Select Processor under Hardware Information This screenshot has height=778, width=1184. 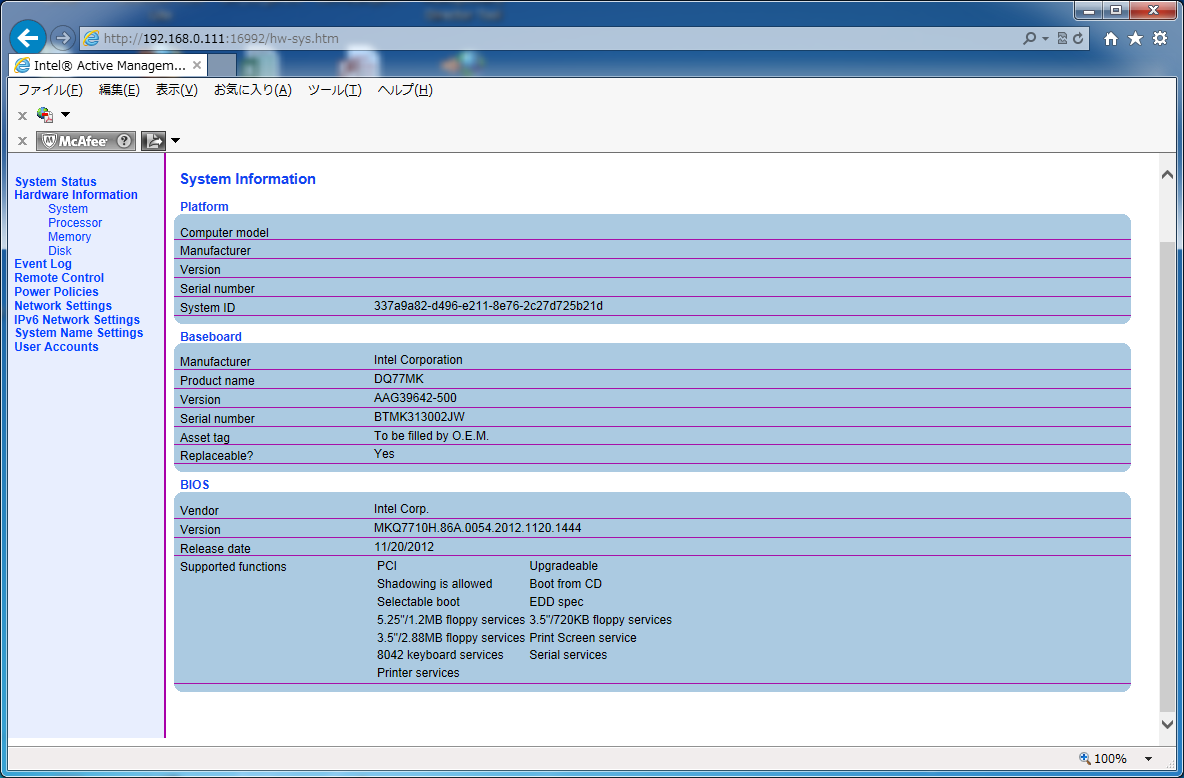tap(75, 223)
